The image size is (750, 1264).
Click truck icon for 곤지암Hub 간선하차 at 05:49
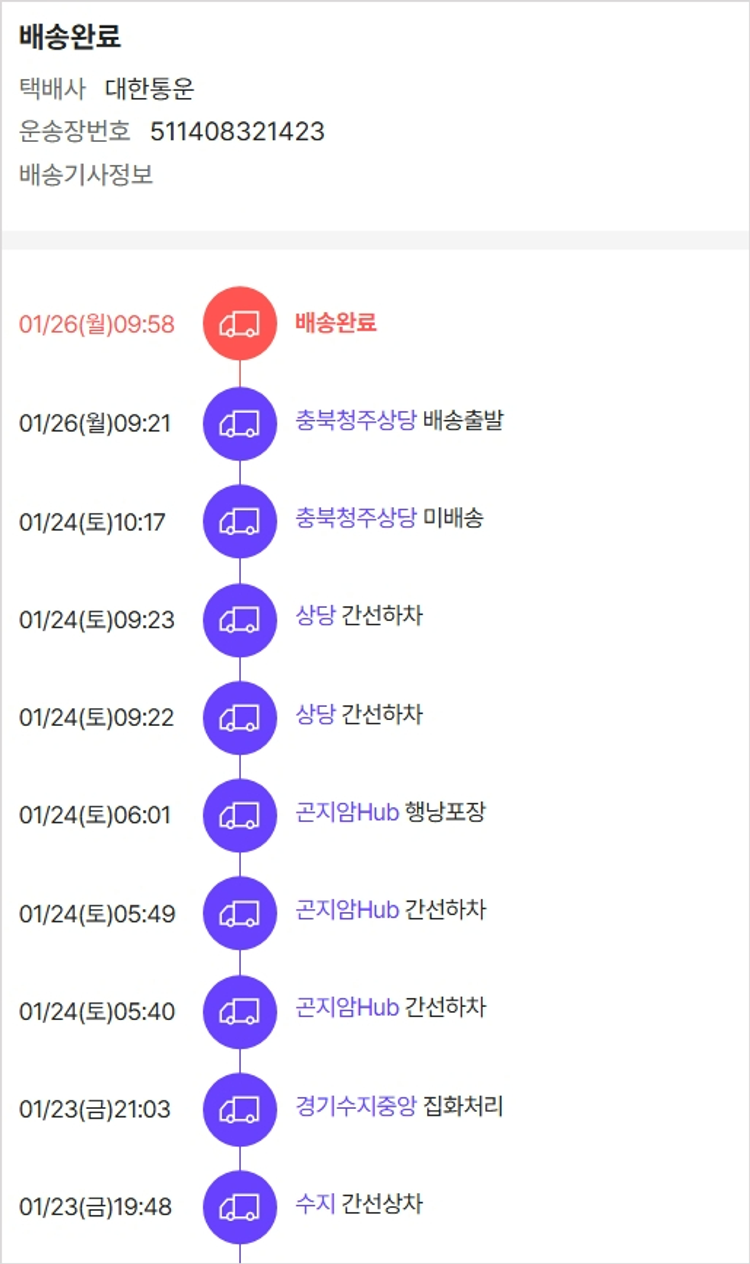click(x=240, y=912)
